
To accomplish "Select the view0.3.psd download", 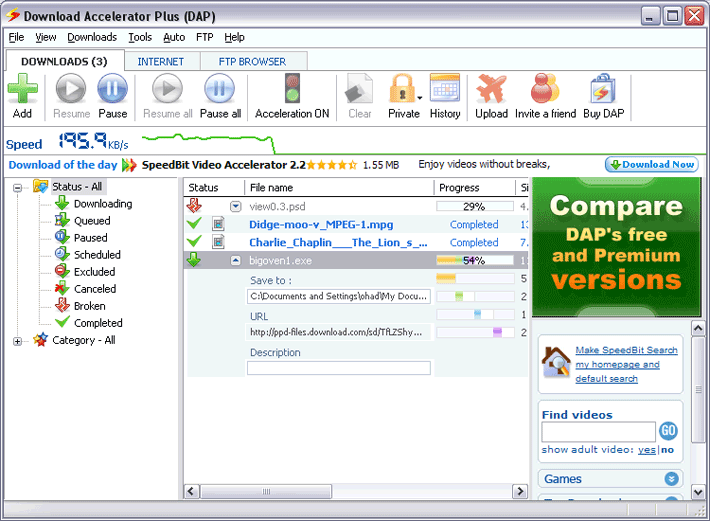I will tap(277, 206).
